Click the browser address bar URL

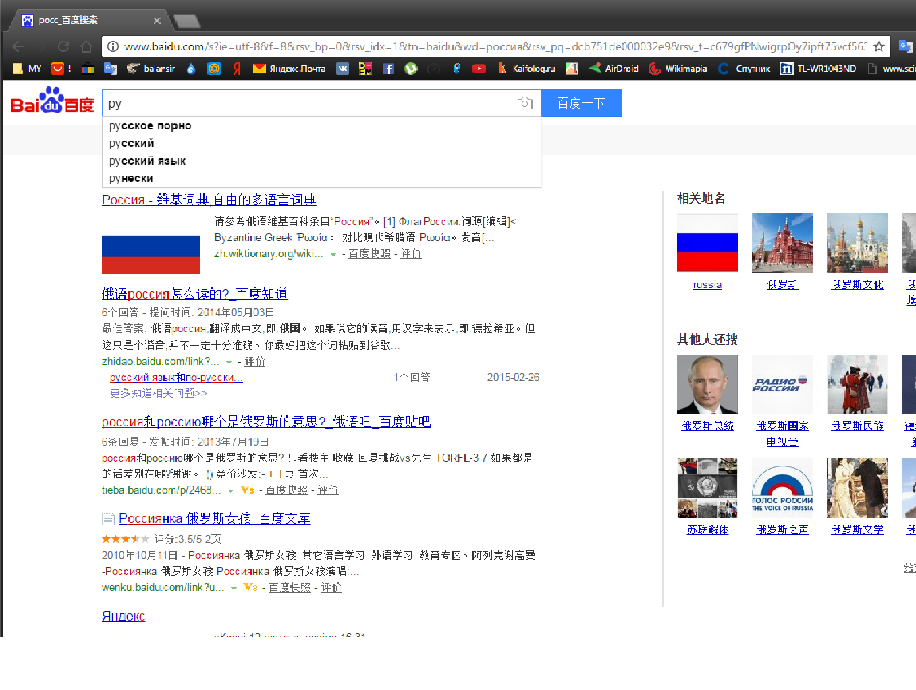pos(495,46)
